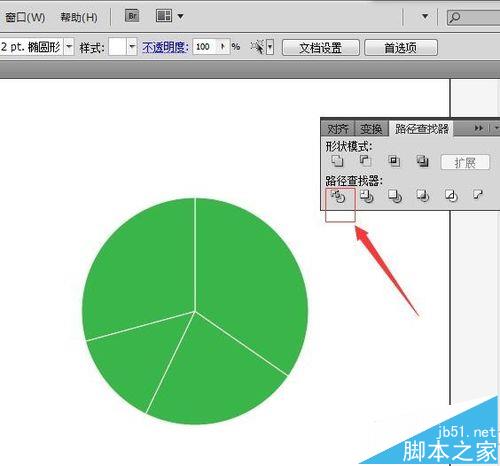This screenshot has height=466, width=500.
Task: Apply the Crop pathfinder
Action: (423, 196)
